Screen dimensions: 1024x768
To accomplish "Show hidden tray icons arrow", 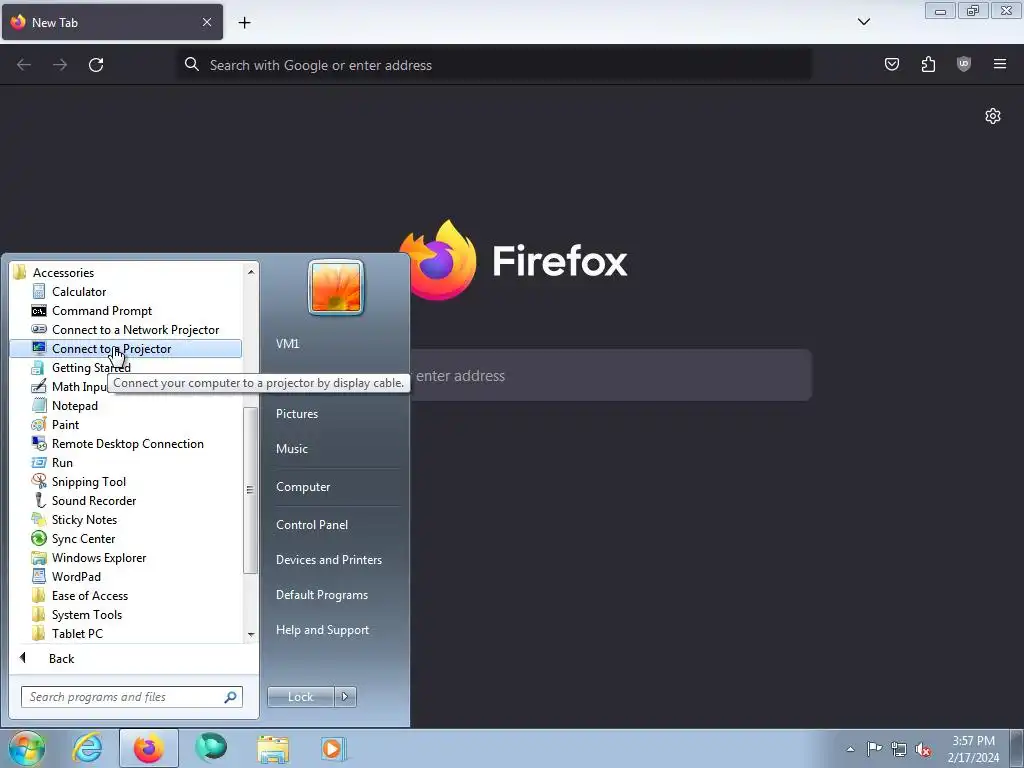I will point(850,749).
